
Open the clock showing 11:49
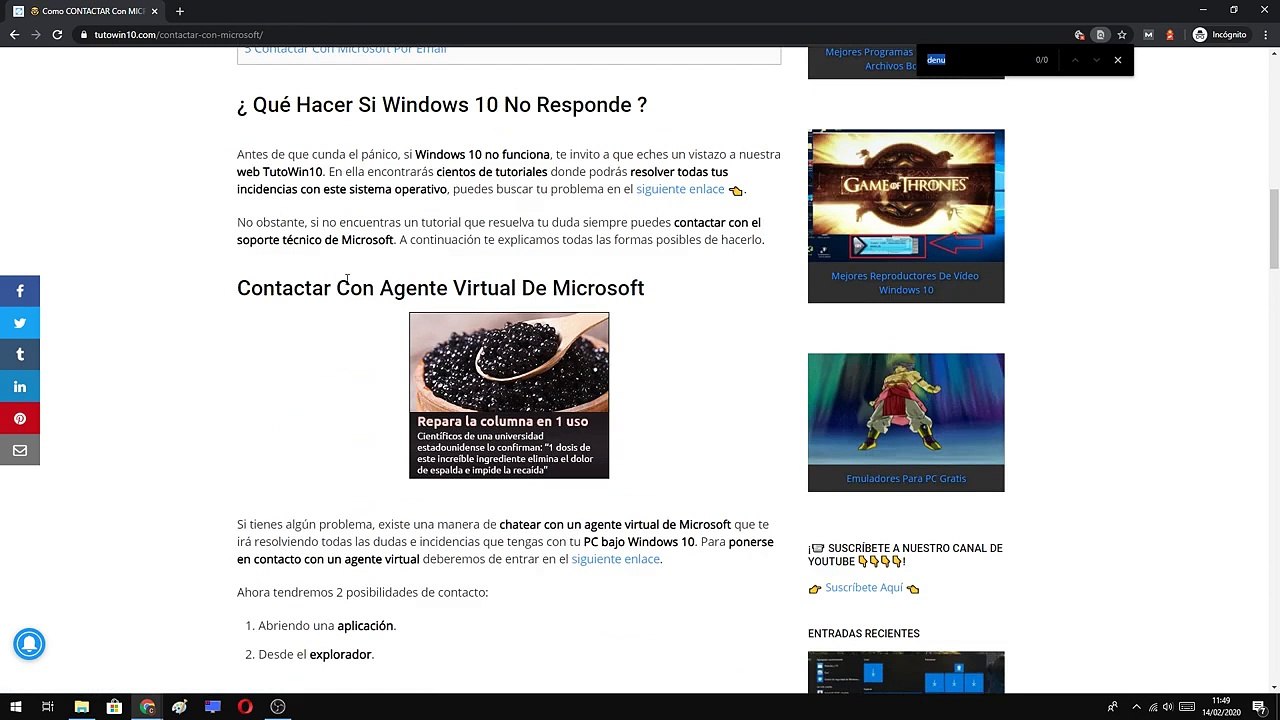[1221, 707]
